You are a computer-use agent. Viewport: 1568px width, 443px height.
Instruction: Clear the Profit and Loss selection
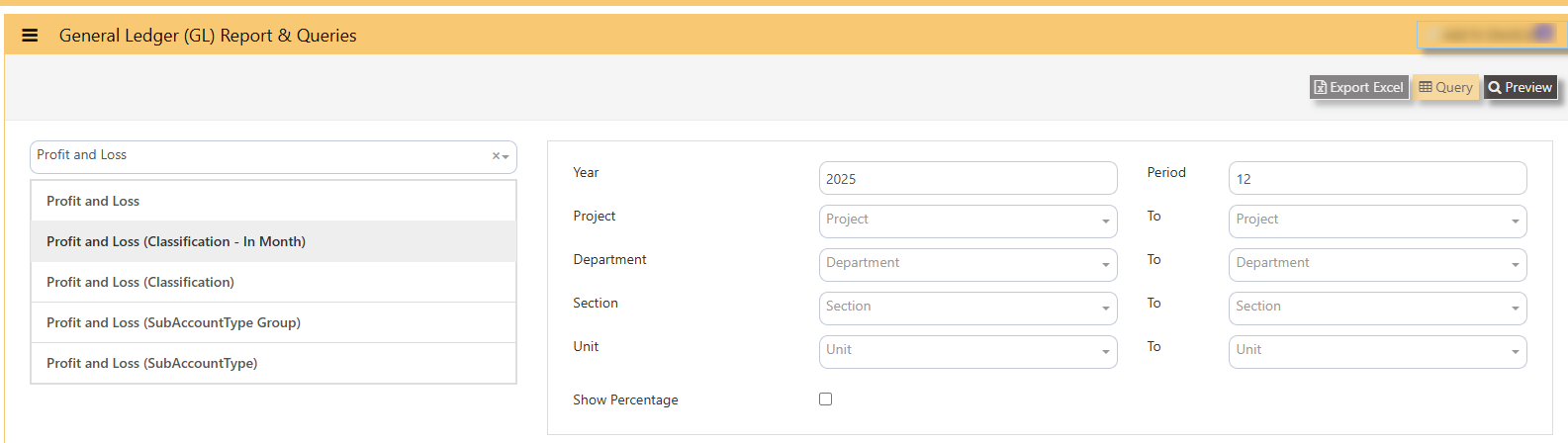[x=496, y=156]
